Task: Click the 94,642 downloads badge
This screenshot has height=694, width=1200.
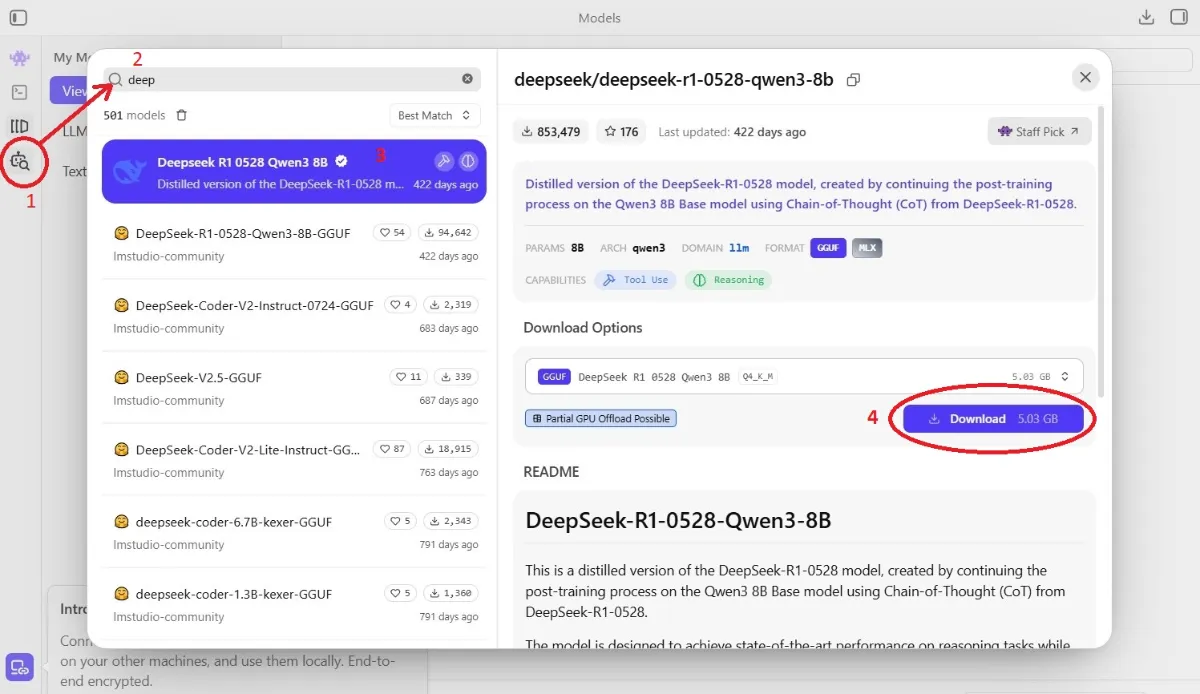Action: coord(448,233)
